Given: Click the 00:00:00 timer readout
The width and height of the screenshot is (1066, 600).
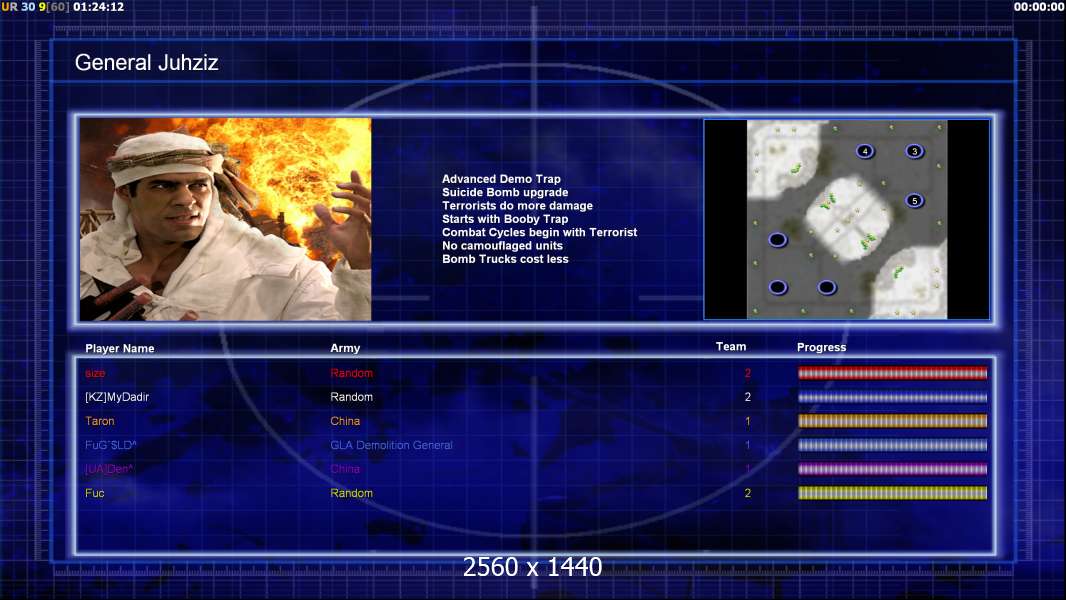Looking at the screenshot, I should pyautogui.click(x=1039, y=7).
